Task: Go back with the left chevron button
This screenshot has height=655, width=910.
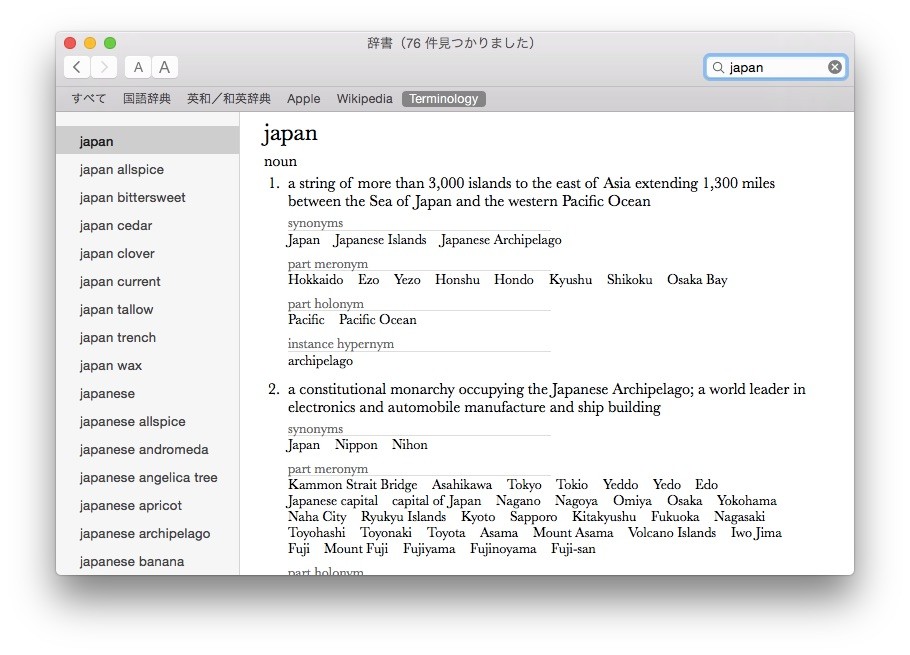Action: pos(77,67)
